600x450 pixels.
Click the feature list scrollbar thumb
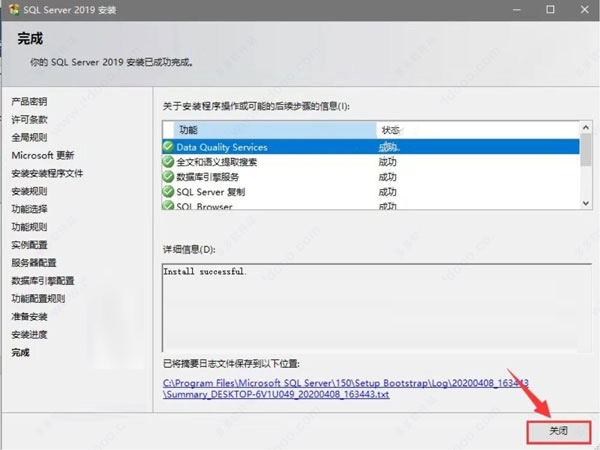[586, 150]
